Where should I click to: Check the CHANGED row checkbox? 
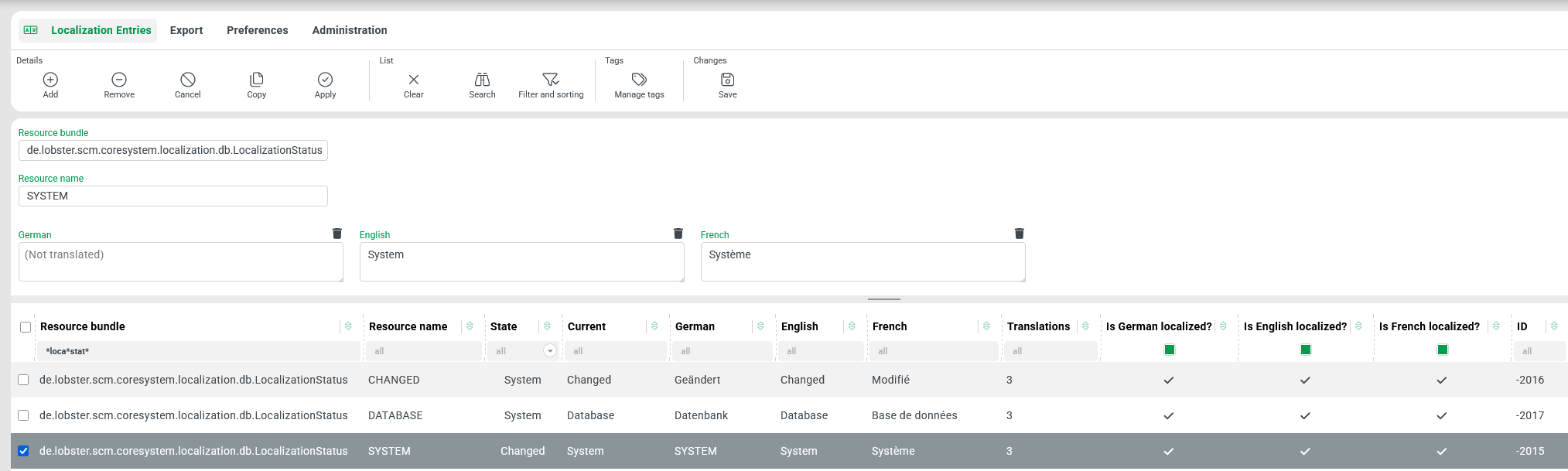[x=23, y=380]
